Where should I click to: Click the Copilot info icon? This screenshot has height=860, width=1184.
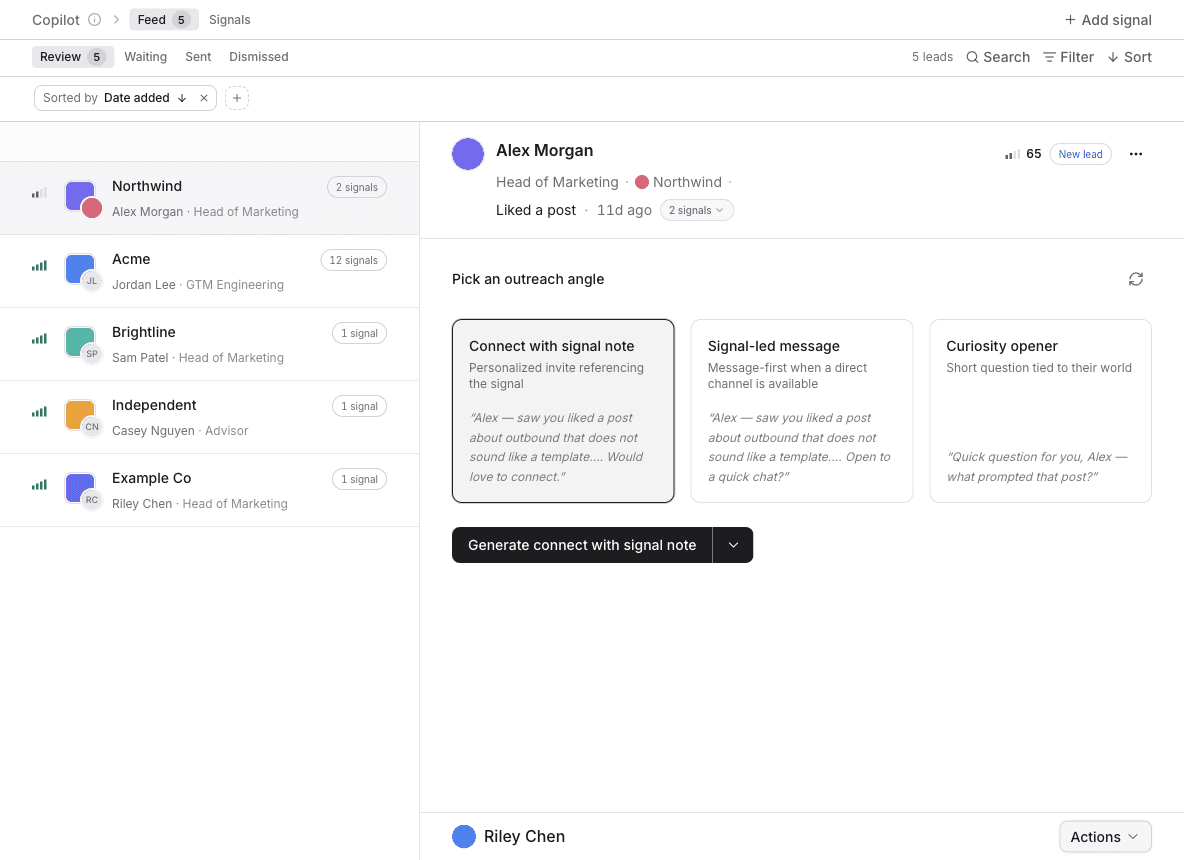[x=94, y=20]
